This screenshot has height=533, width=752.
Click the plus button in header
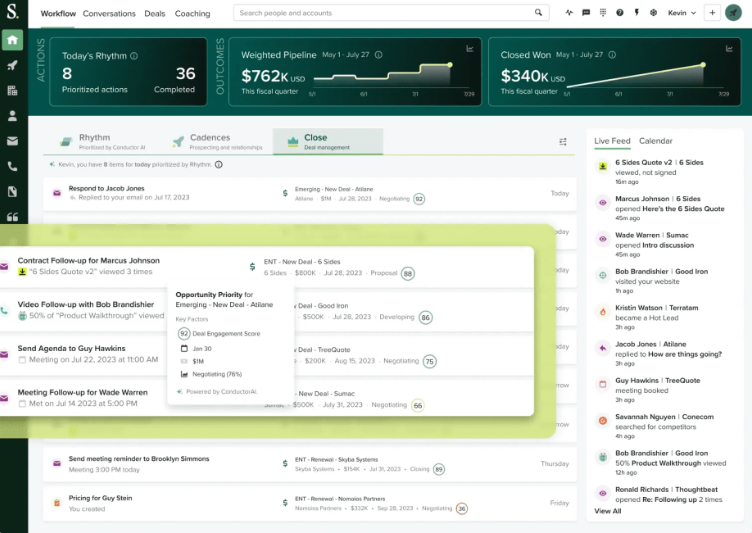pyautogui.click(x=712, y=13)
